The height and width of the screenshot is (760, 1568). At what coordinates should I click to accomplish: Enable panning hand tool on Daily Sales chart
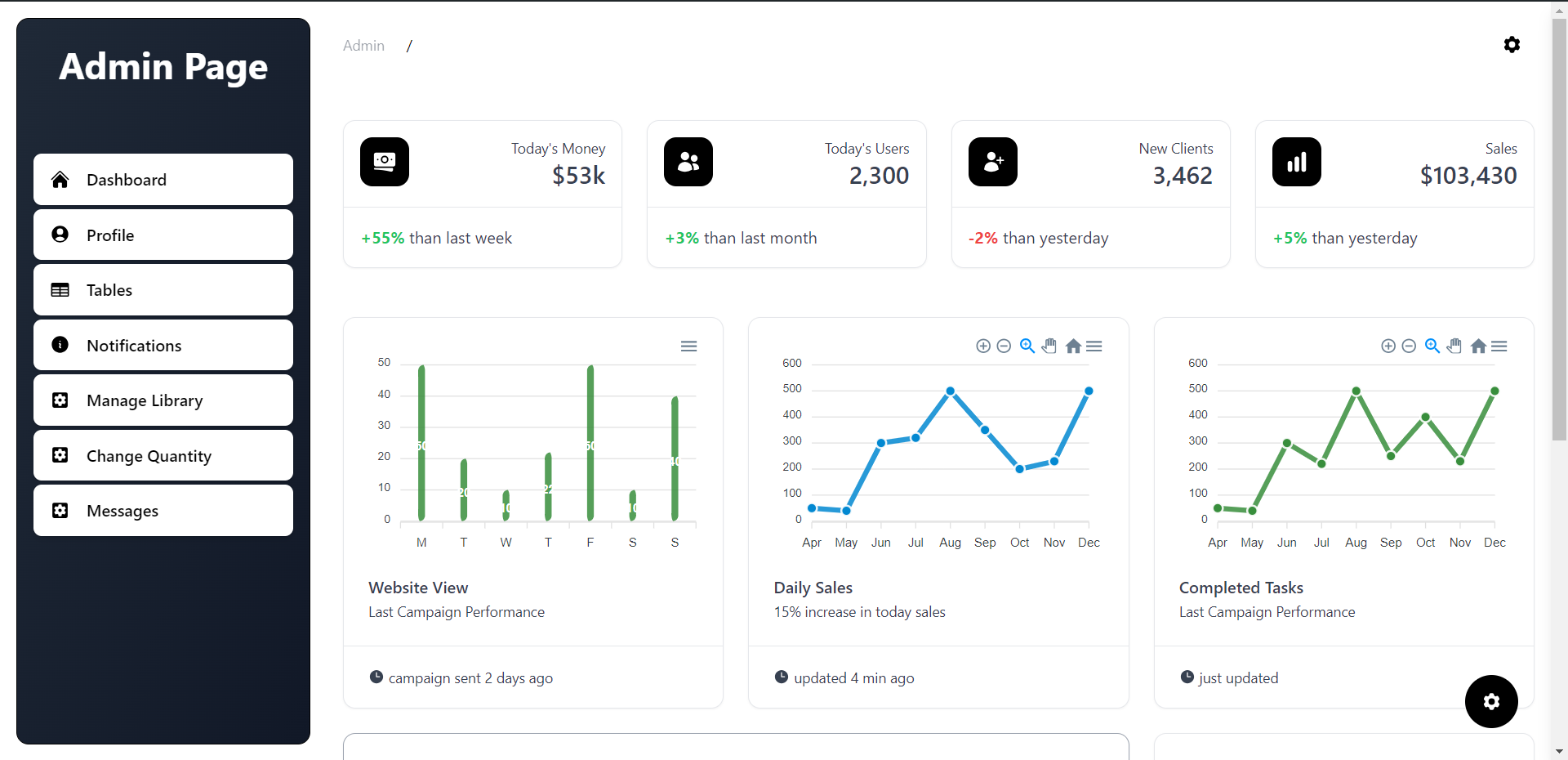pos(1049,346)
